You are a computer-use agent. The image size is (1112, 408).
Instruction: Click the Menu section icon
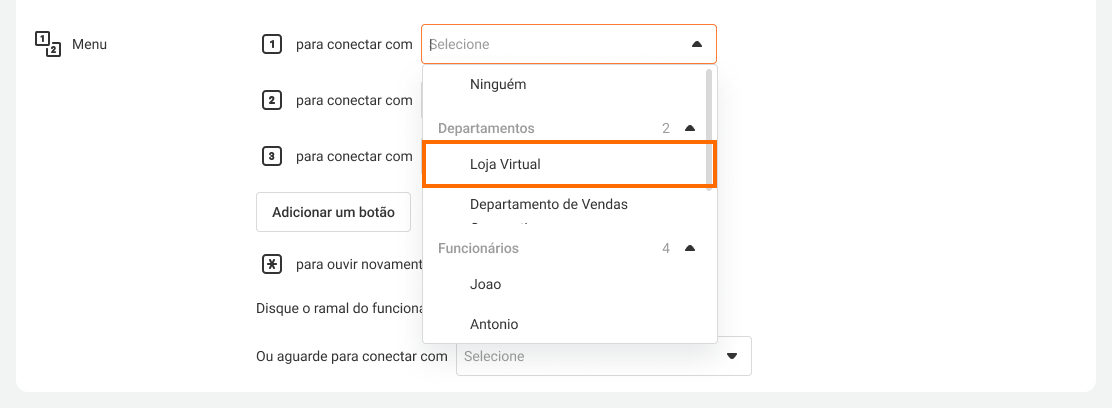click(x=48, y=44)
